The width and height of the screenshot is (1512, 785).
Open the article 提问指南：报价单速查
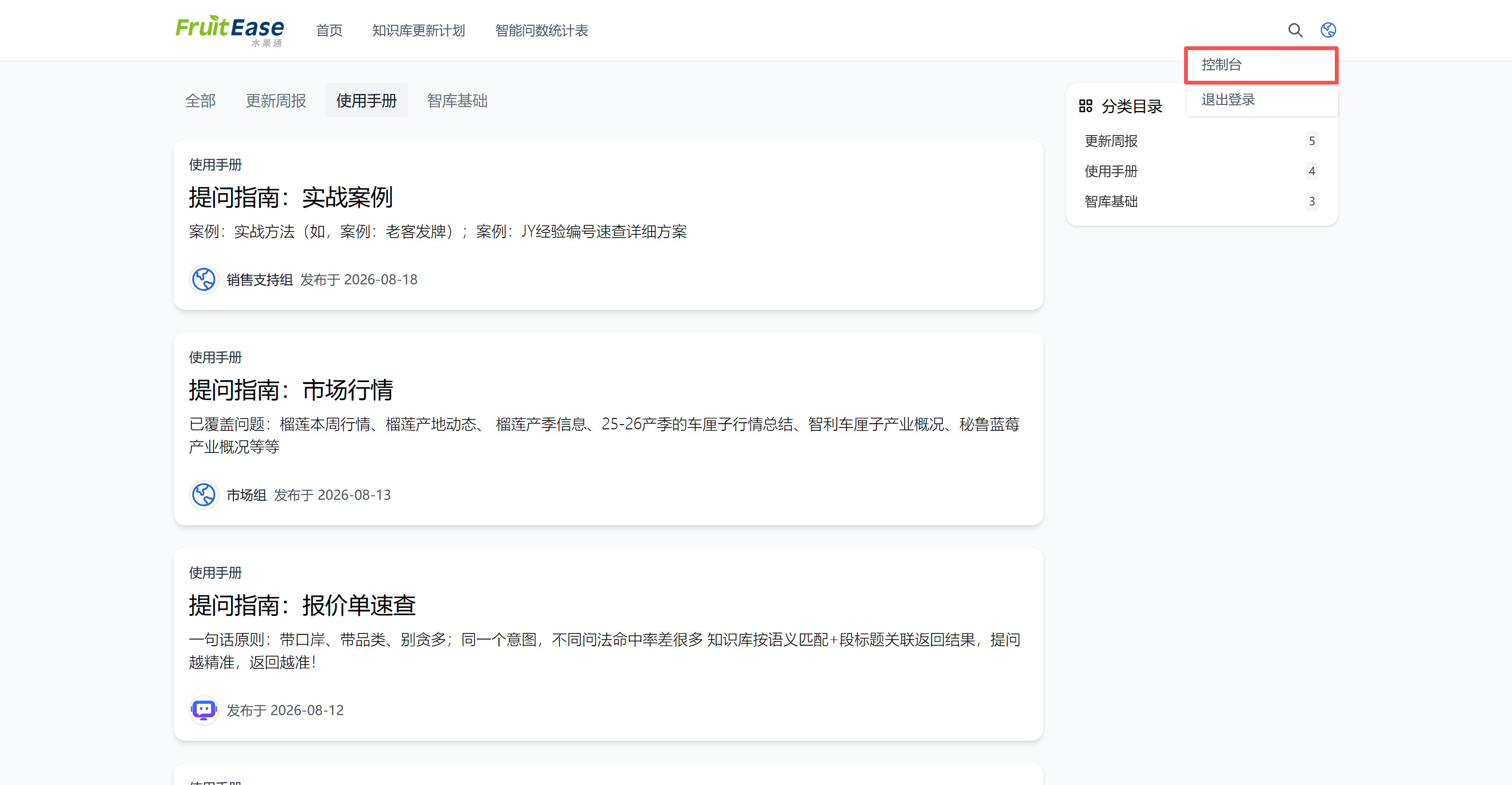302,605
